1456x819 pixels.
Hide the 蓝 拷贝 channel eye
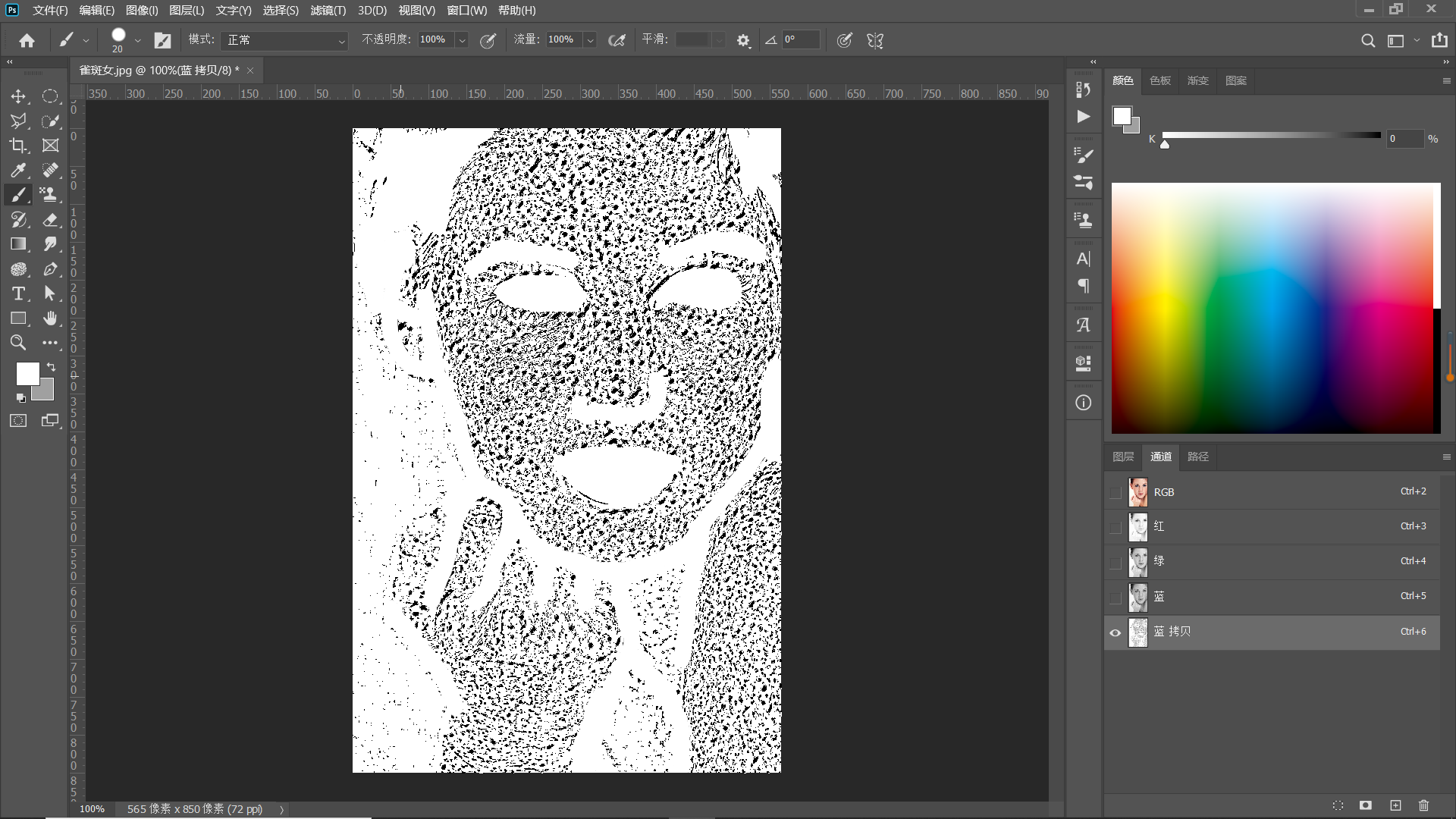1116,632
